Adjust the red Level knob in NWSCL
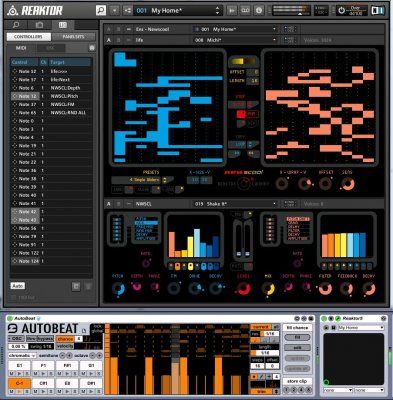Viewport: 393px width, 400px height. pos(243,289)
